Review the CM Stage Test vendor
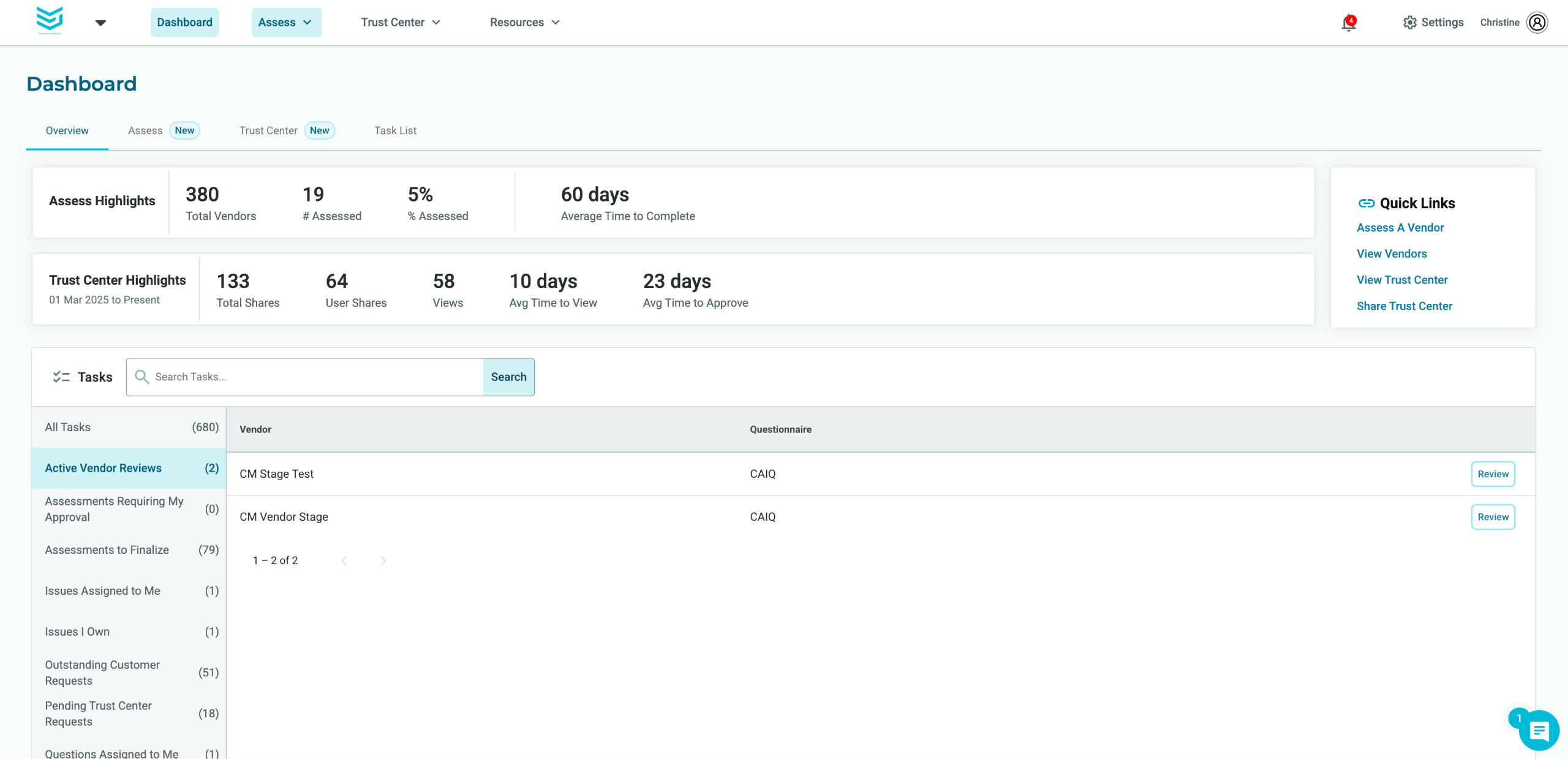This screenshot has height=759, width=1568. pos(1493,474)
